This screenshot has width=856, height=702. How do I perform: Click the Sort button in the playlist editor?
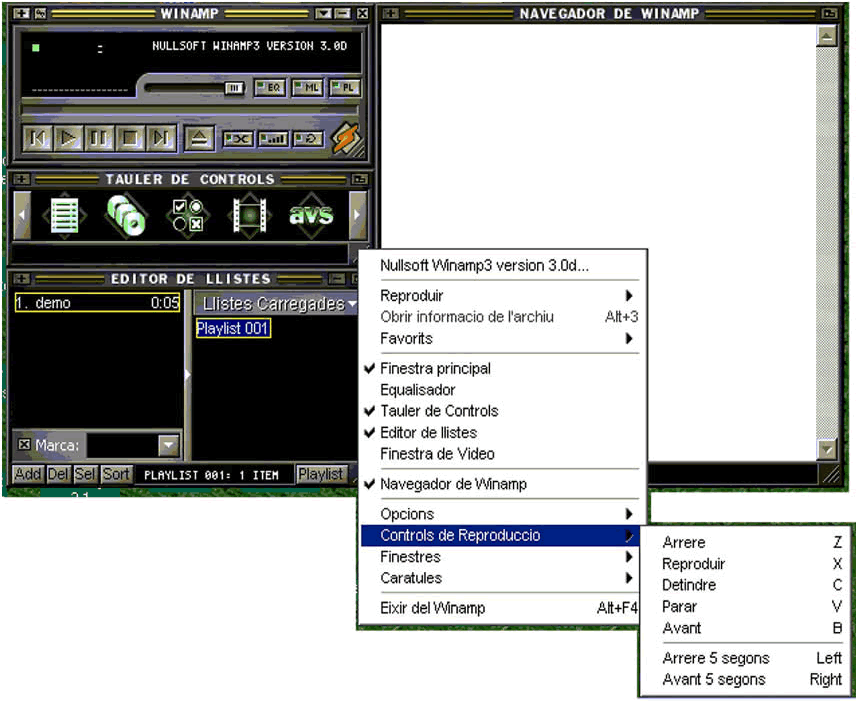pyautogui.click(x=116, y=474)
